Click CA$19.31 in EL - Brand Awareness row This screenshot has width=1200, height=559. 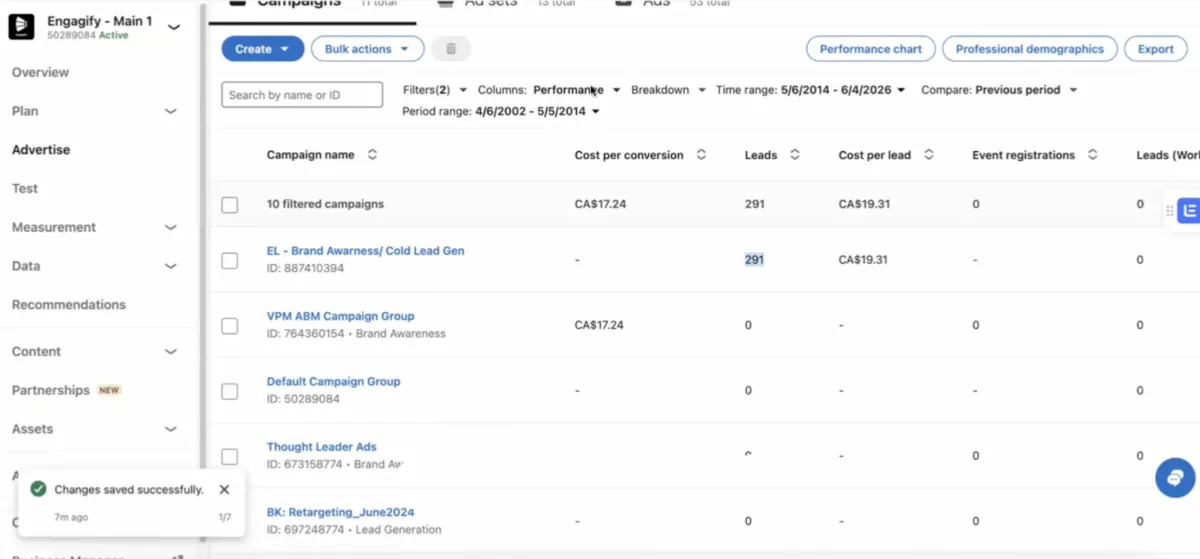point(864,260)
